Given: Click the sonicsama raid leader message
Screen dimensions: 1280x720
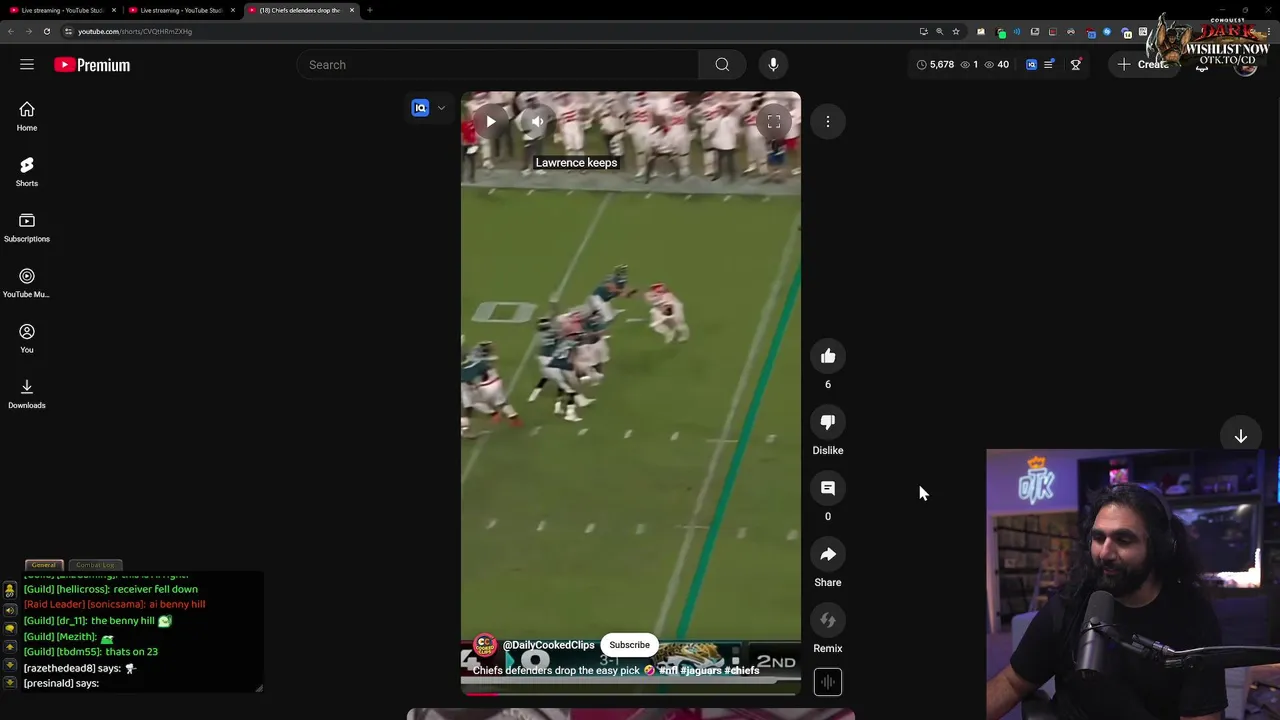Looking at the screenshot, I should 114,604.
